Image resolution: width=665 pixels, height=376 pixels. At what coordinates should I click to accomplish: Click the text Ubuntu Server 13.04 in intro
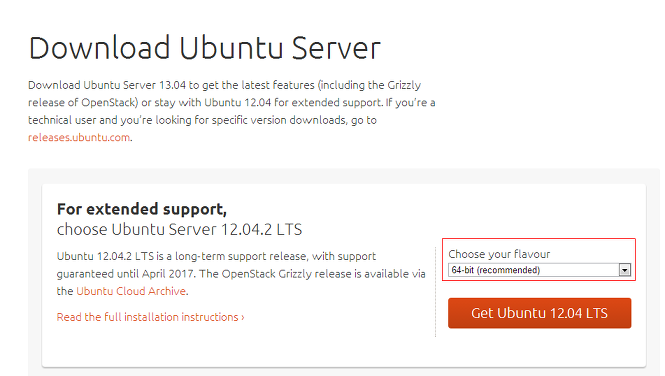click(x=134, y=85)
